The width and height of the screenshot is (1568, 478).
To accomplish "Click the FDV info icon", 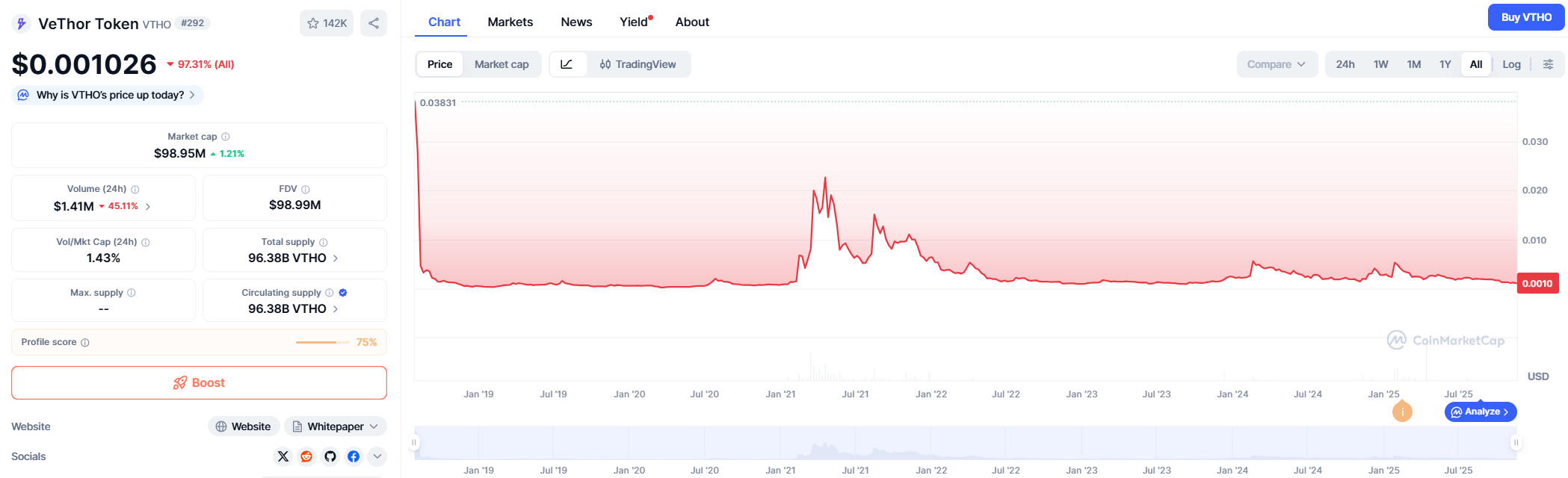I will click(x=305, y=190).
